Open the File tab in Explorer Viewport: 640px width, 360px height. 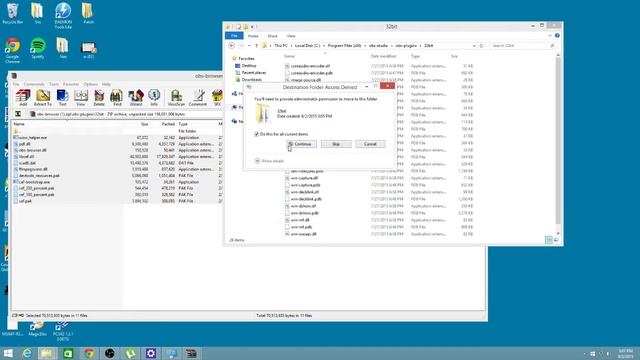click(x=234, y=36)
